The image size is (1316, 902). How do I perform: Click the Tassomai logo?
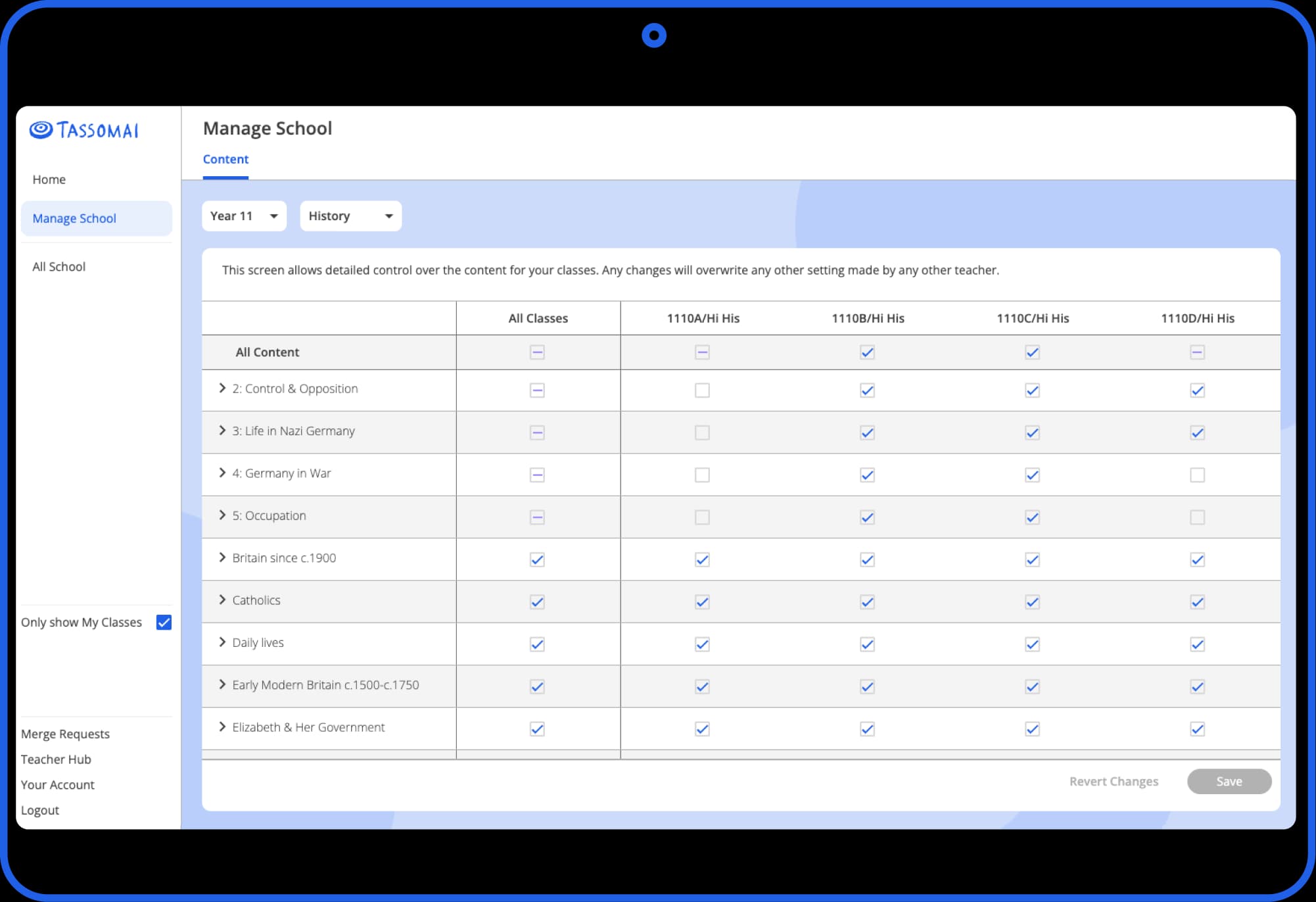coord(84,130)
